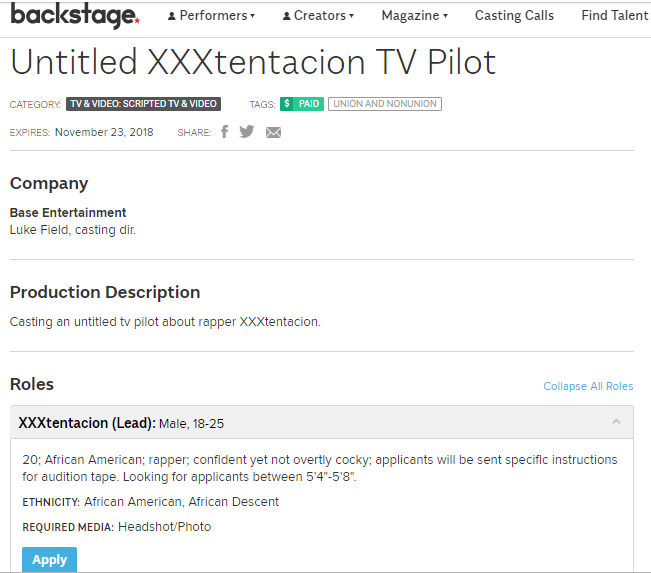The image size is (651, 573).
Task: Click the Backstage logo
Action: (75, 16)
